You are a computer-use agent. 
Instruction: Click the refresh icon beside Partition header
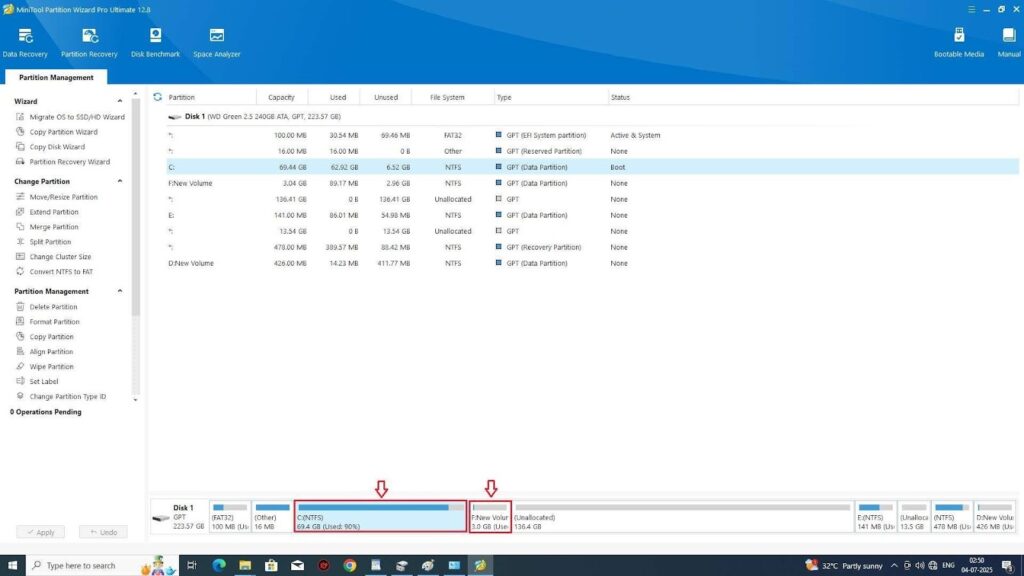click(158, 97)
